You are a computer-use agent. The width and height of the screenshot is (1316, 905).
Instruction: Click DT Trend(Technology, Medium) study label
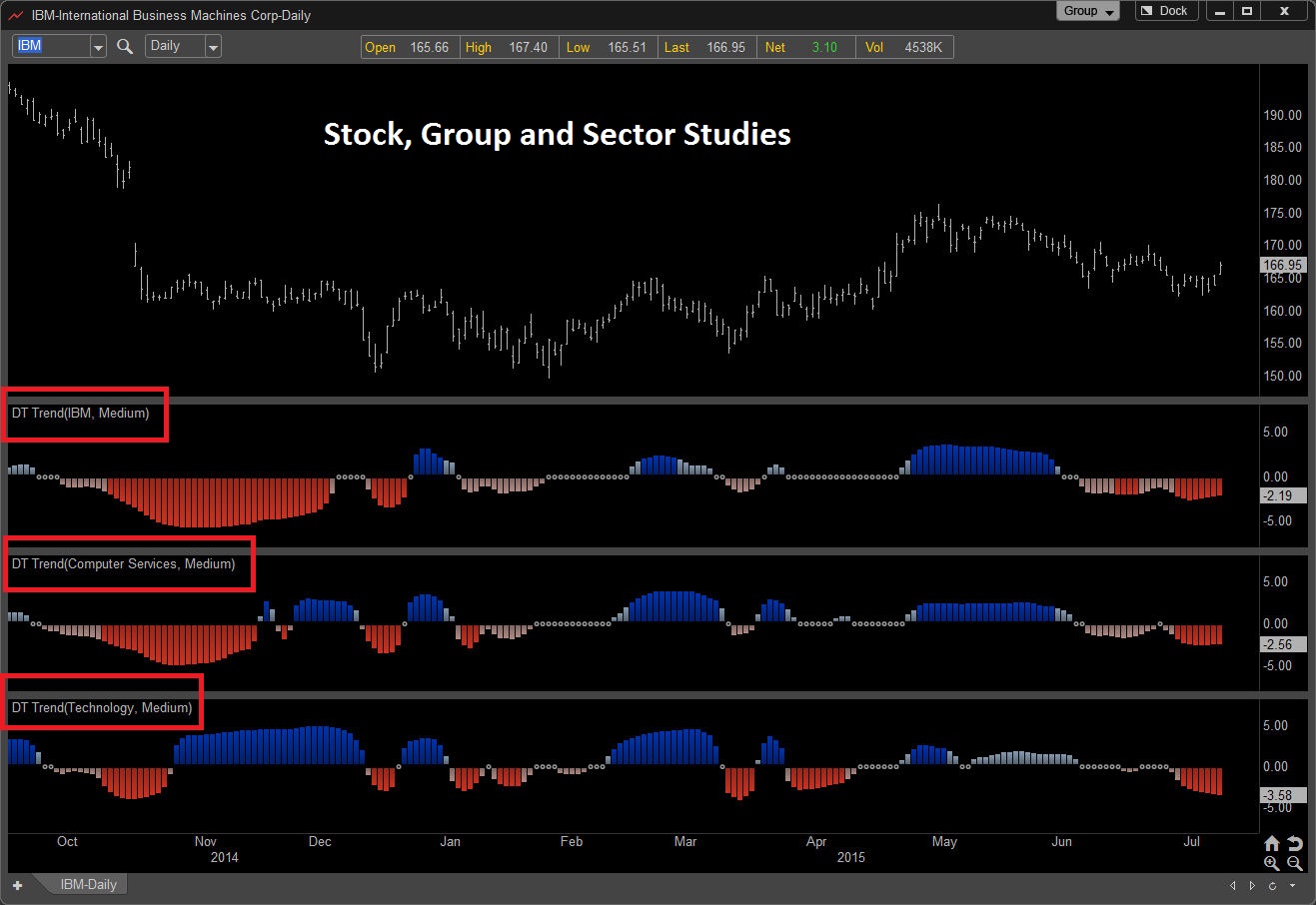click(x=101, y=707)
